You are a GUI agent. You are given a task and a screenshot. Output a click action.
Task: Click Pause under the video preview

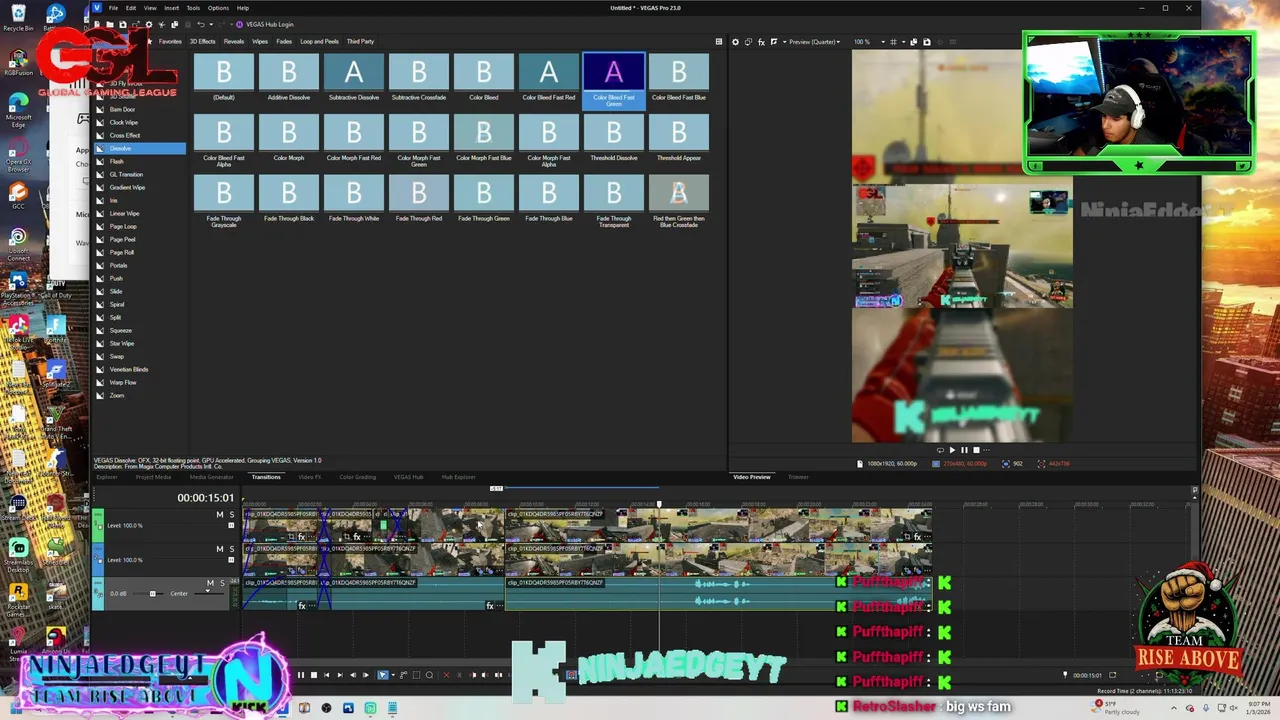(x=964, y=450)
